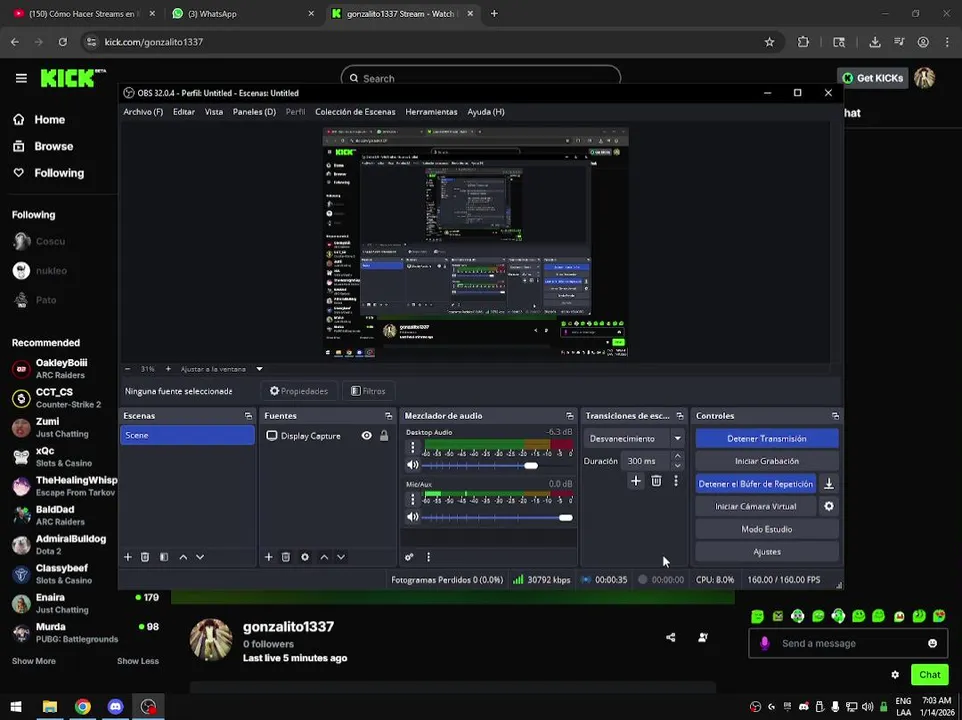Image resolution: width=962 pixels, height=720 pixels.
Task: Click the Duración 300 ms field
Action: tap(645, 461)
